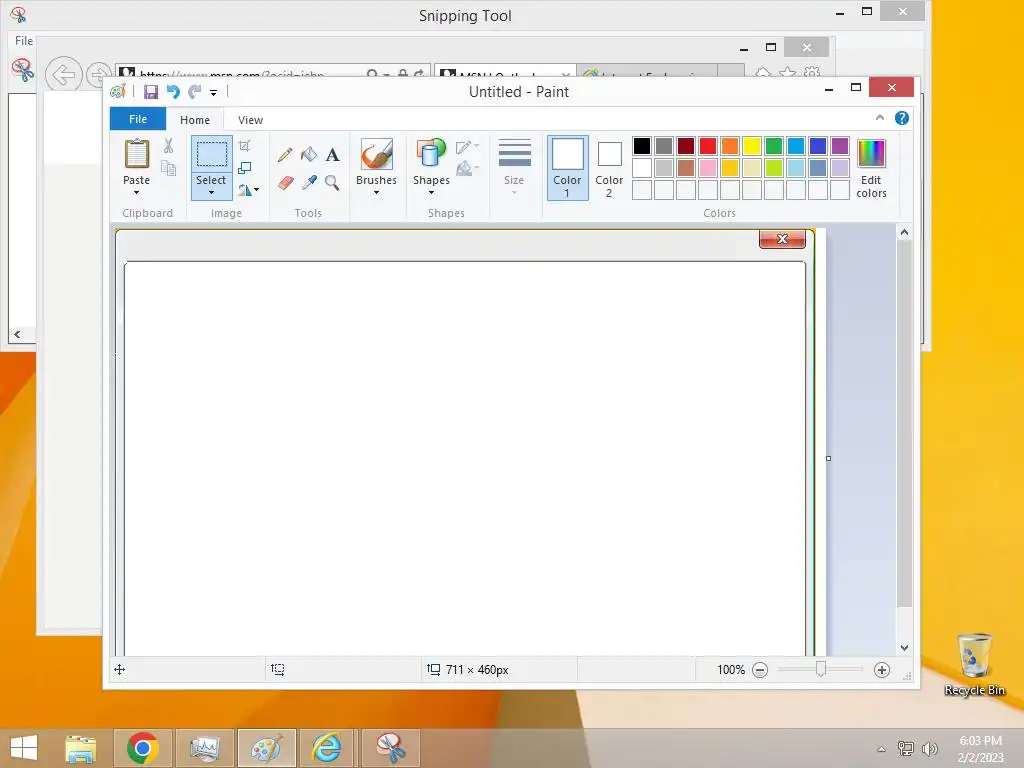Image resolution: width=1024 pixels, height=768 pixels.
Task: Click the Windows Start button
Action: 24,748
